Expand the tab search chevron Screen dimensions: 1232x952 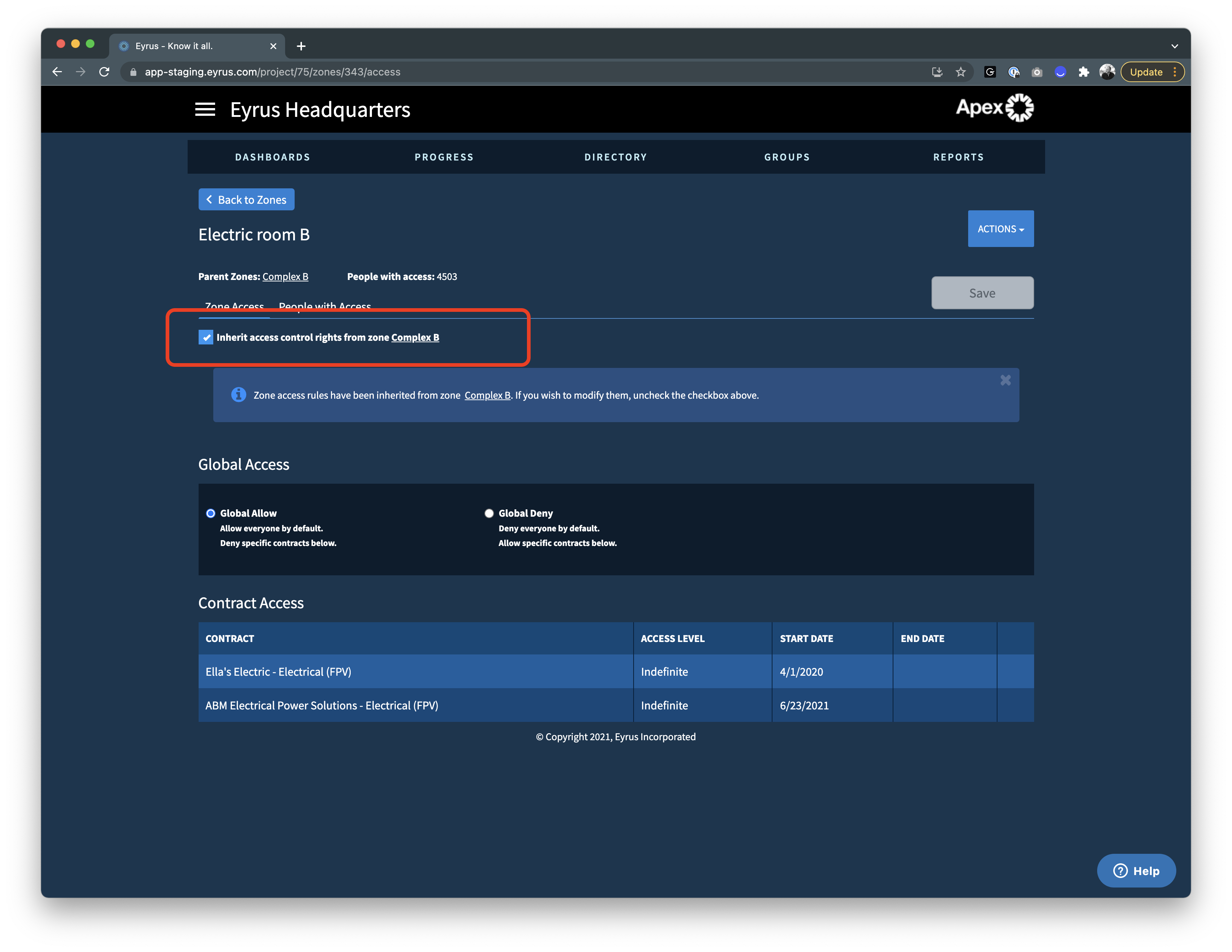point(1174,46)
